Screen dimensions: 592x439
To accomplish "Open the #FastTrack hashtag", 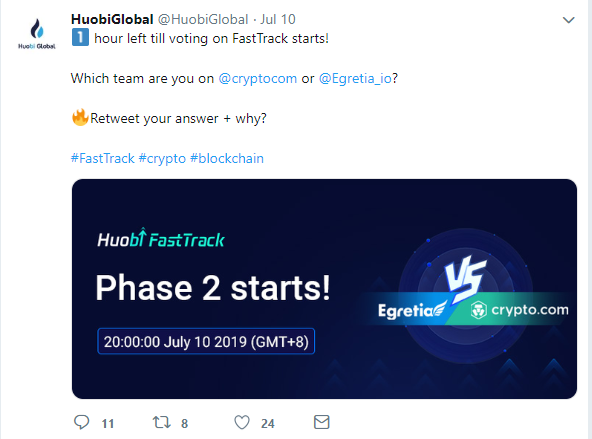I will point(103,159).
